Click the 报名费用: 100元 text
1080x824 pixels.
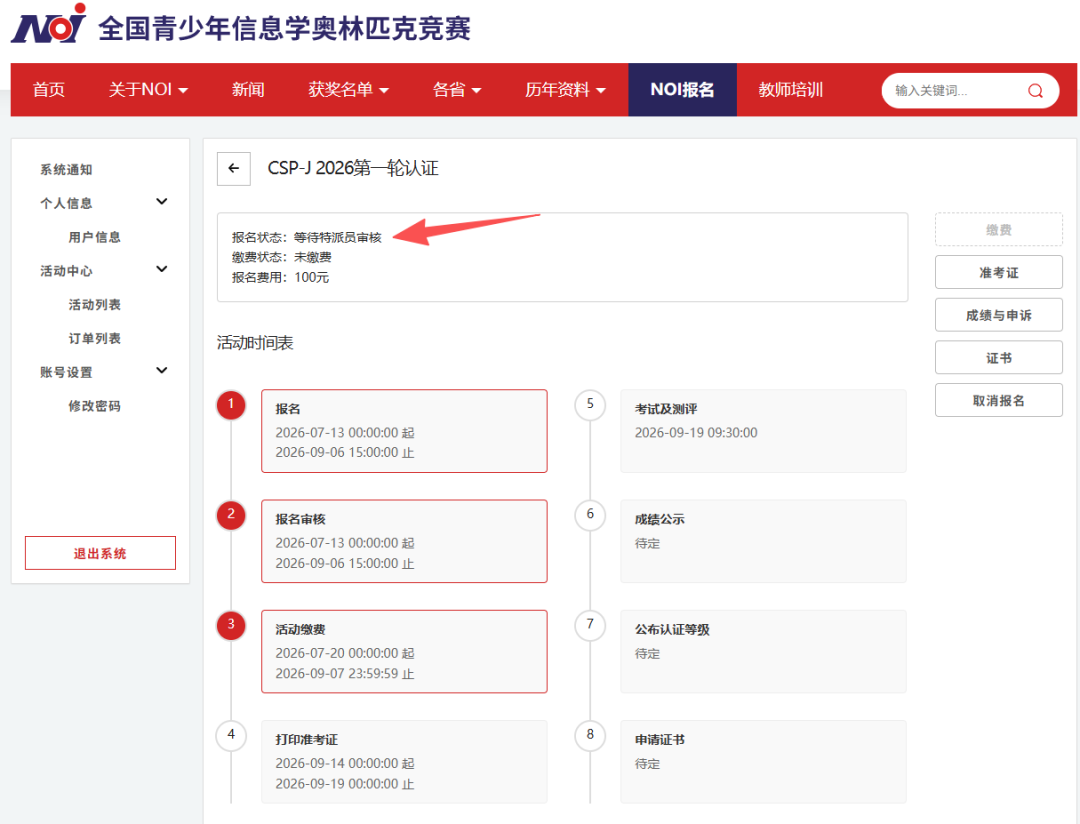tap(280, 278)
